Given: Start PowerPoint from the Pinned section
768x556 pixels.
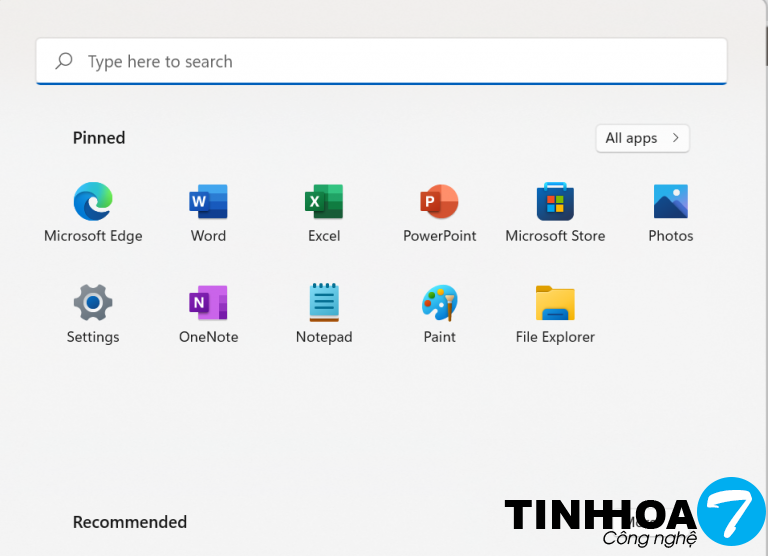Looking at the screenshot, I should click(x=439, y=202).
